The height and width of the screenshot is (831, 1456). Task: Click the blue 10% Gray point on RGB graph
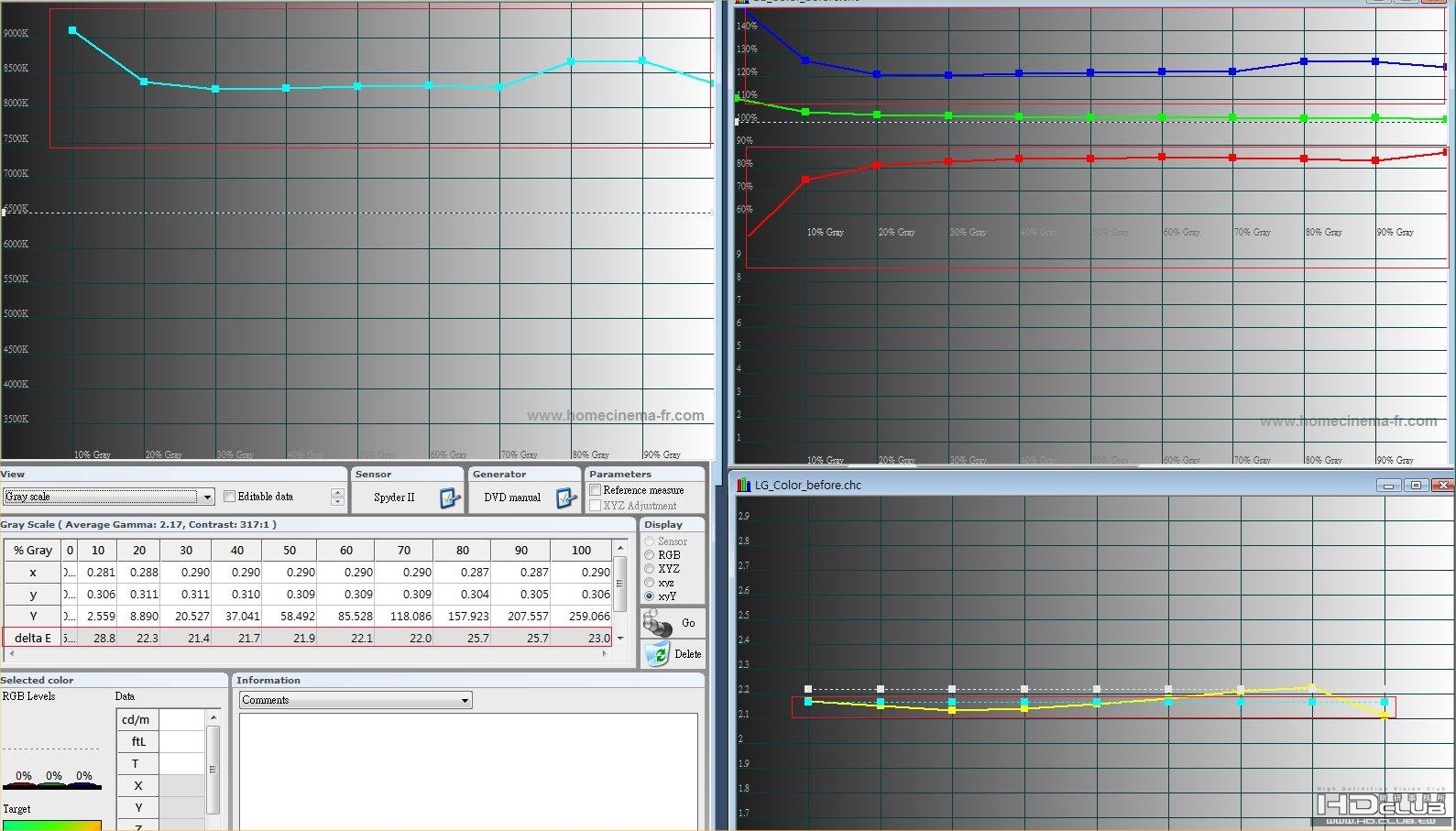tap(805, 60)
